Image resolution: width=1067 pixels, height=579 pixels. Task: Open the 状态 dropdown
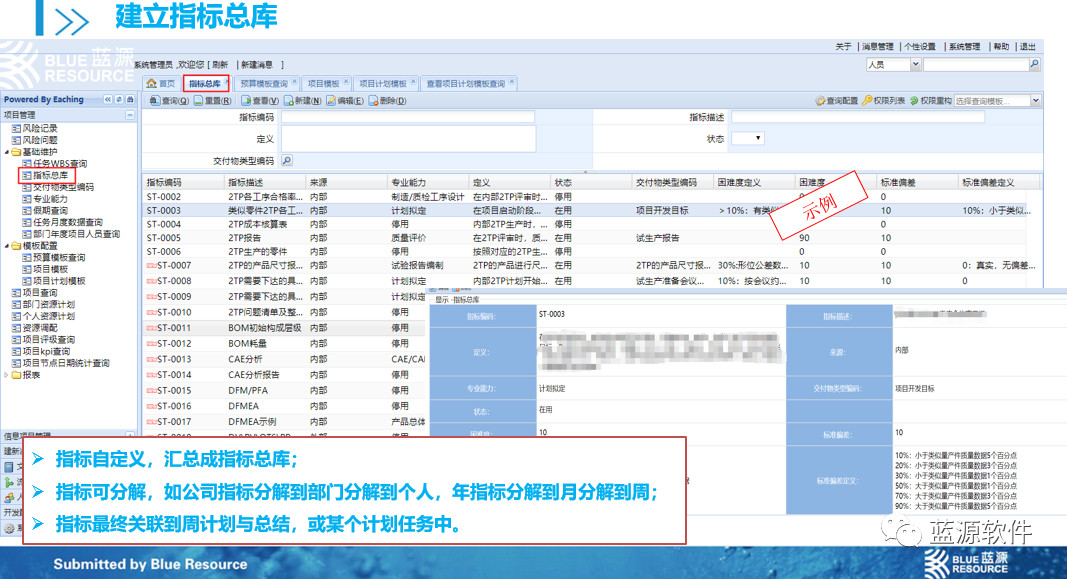click(759, 139)
